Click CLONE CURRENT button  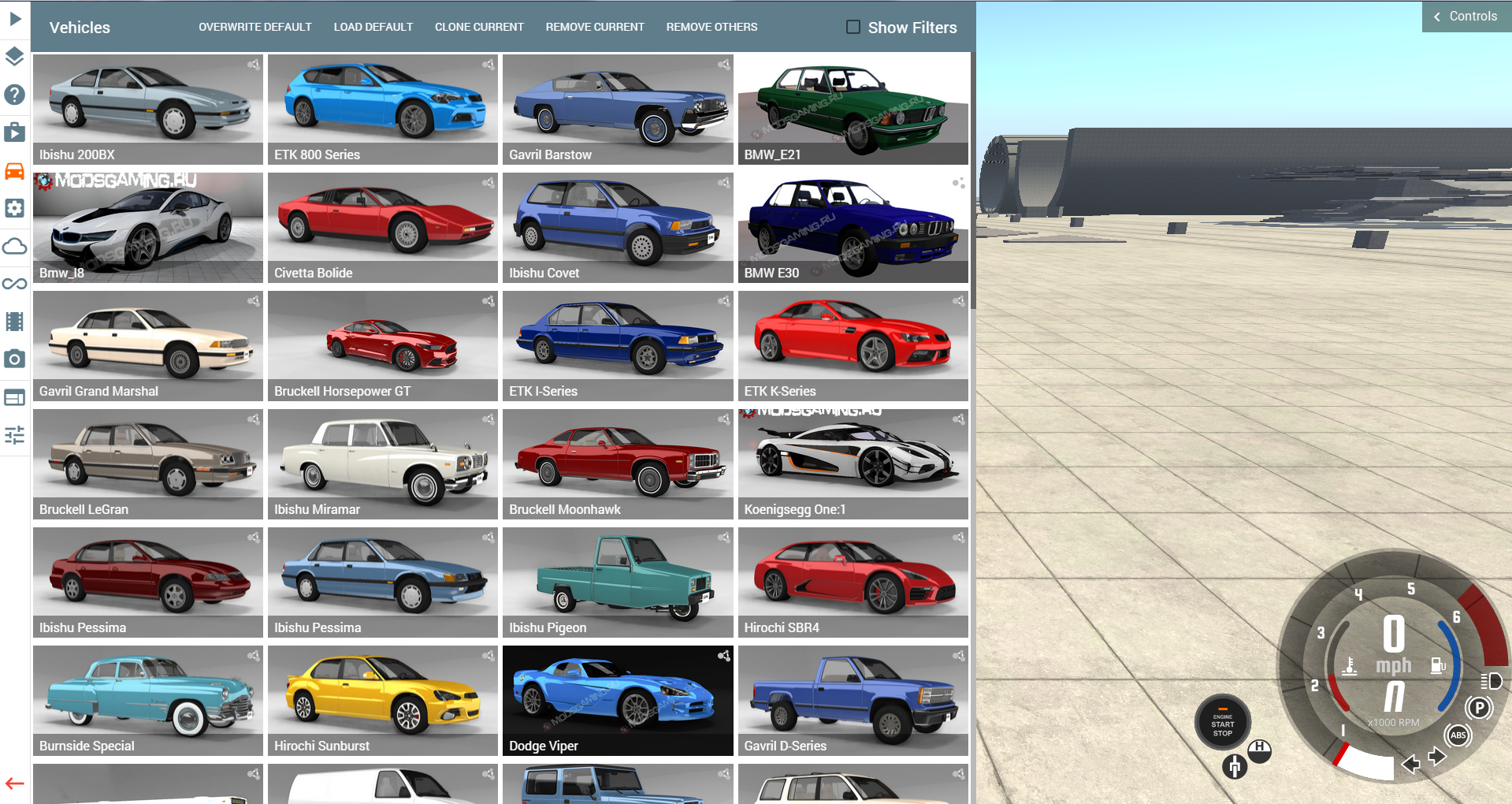click(479, 27)
